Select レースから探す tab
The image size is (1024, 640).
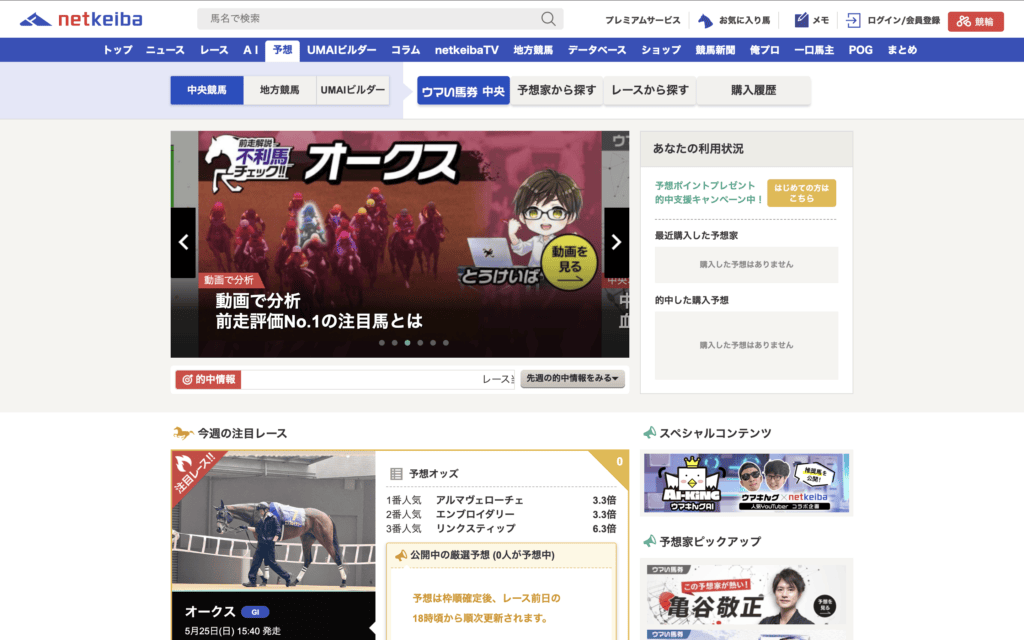pyautogui.click(x=650, y=91)
